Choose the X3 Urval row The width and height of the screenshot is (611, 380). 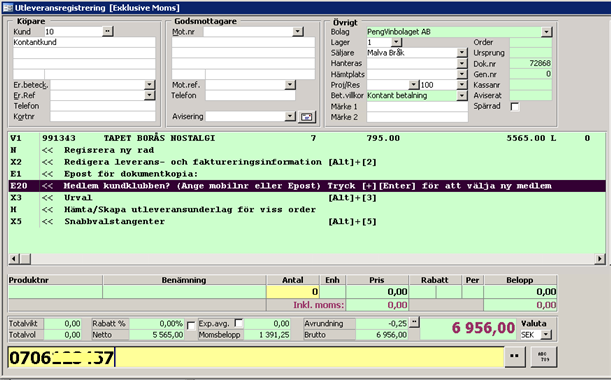click(x=307, y=198)
